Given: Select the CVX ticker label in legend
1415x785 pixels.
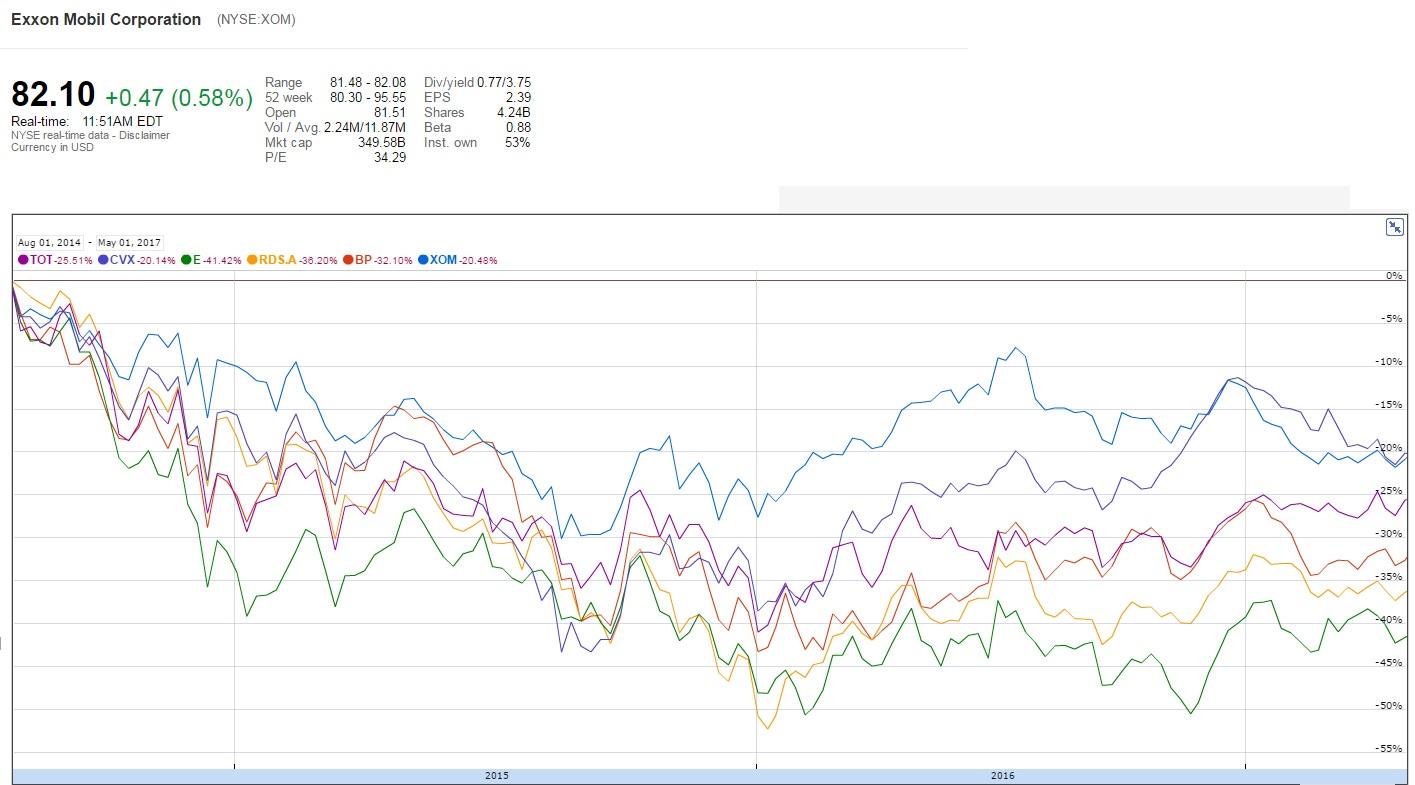Looking at the screenshot, I should click(x=122, y=260).
